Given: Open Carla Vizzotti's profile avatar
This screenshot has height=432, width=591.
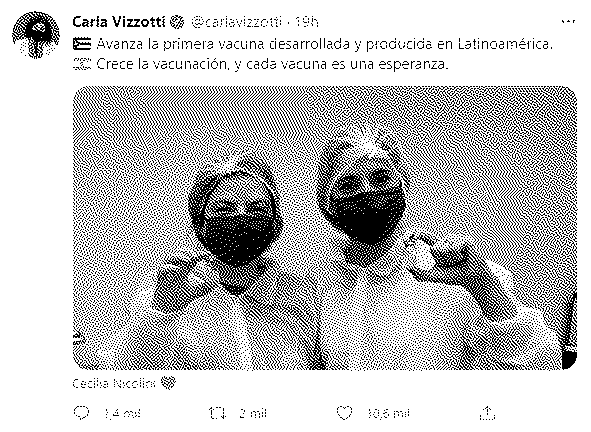Looking at the screenshot, I should [36, 35].
